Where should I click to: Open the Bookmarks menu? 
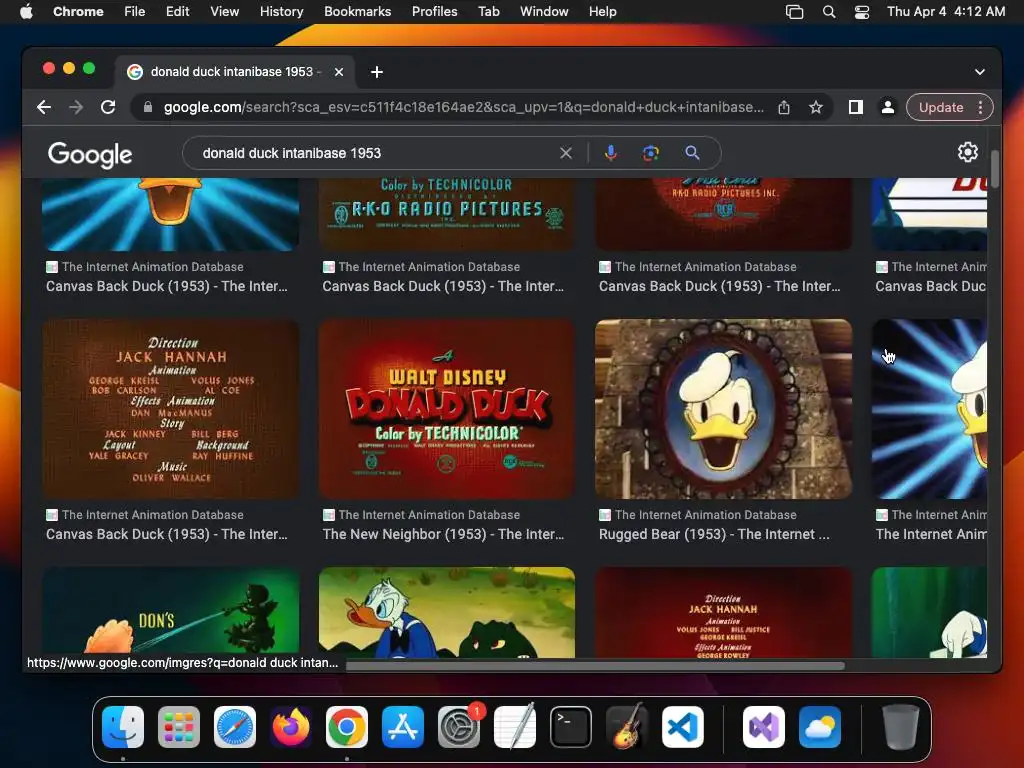(357, 11)
